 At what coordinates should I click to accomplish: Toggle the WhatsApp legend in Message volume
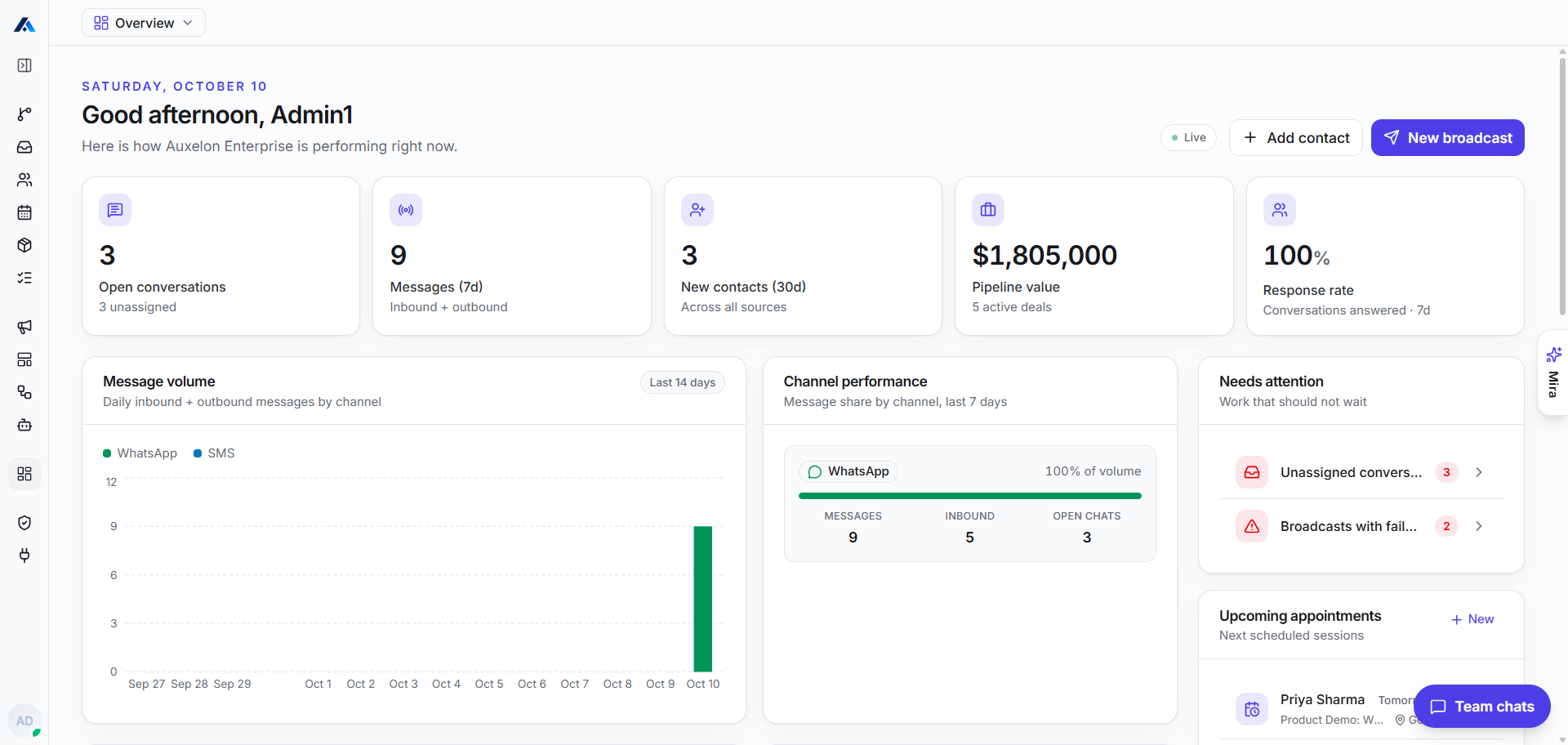pos(140,453)
